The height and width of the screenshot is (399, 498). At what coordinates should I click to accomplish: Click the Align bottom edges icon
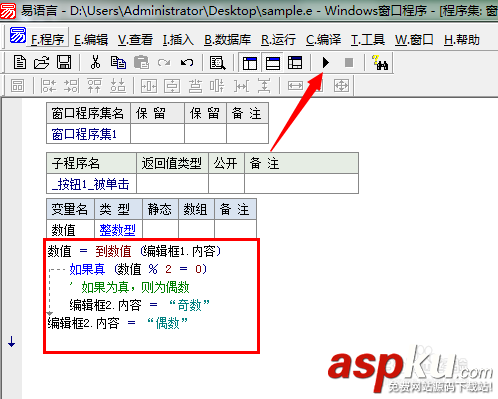(x=118, y=86)
